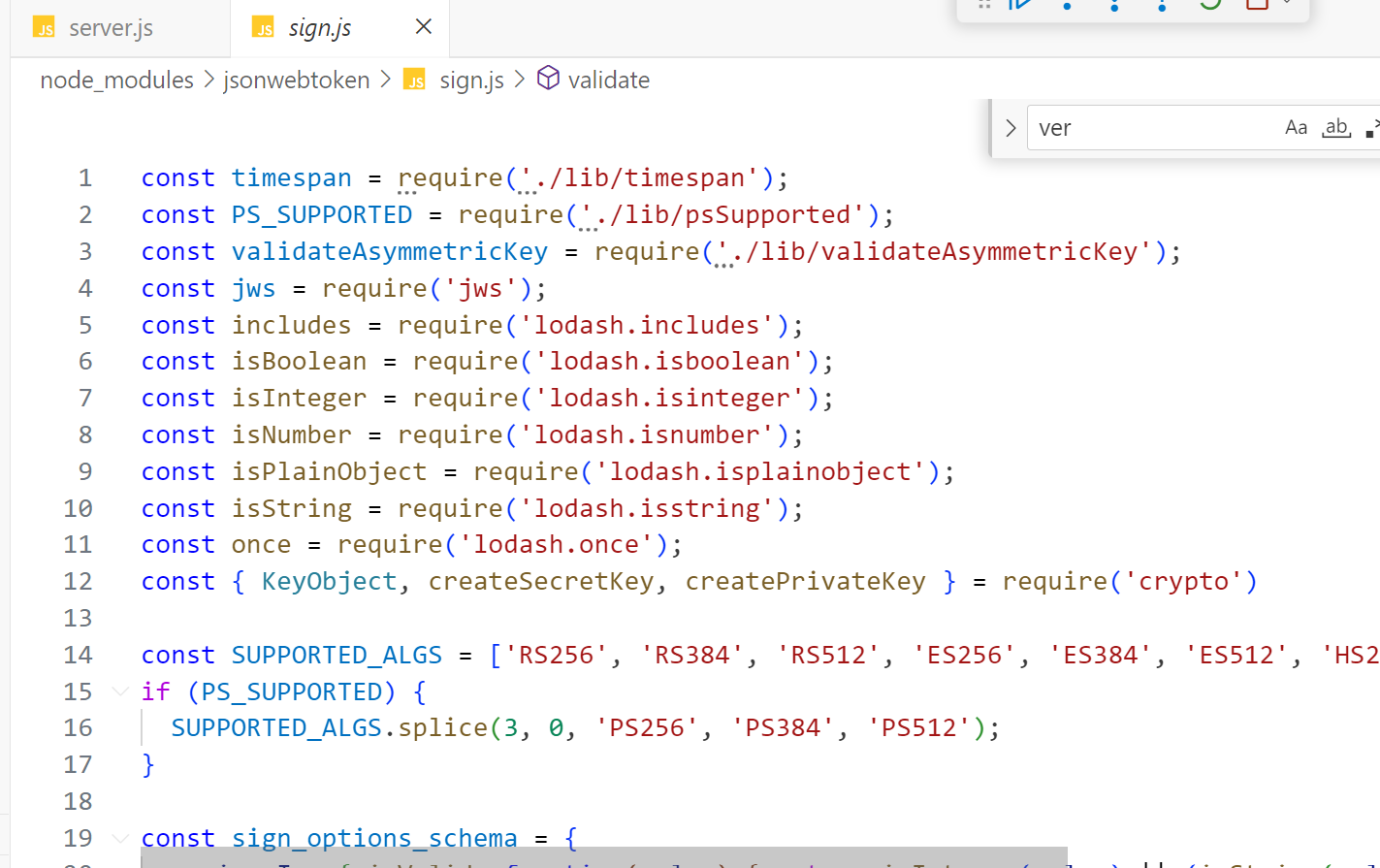Viewport: 1380px width, 868px height.
Task: Toggle Match Case (Aa) in find widget
Action: (1296, 127)
